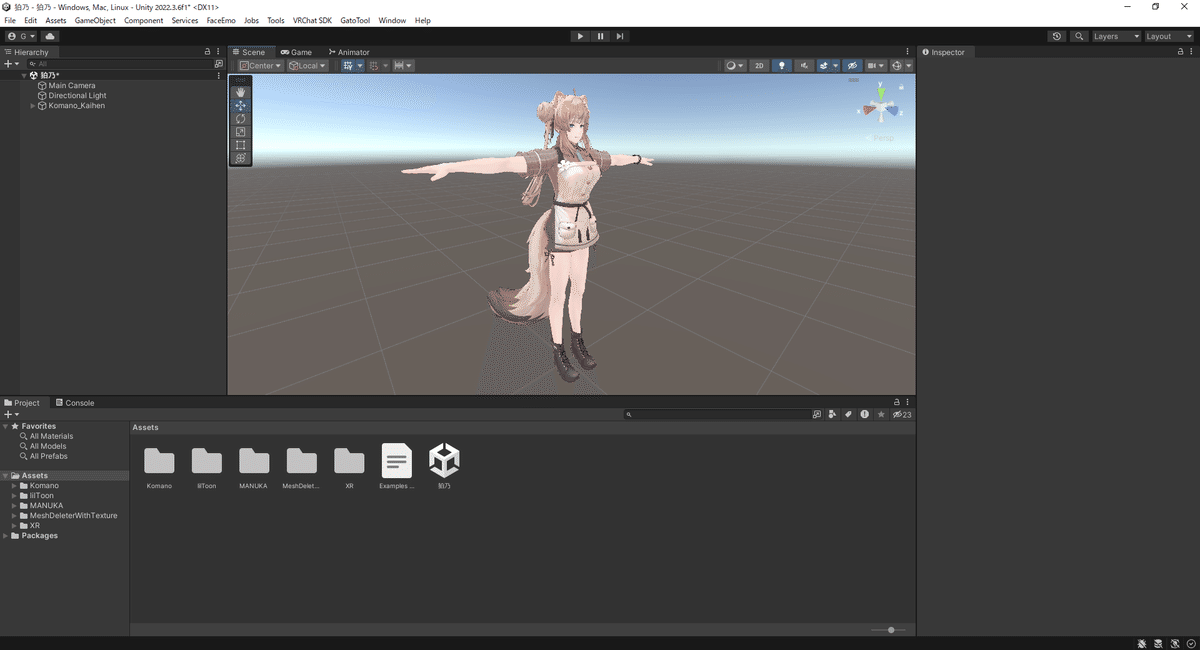Collapse 狛乃 scene in Hierarchy
Viewport: 1200px width, 650px height.
[x=24, y=75]
